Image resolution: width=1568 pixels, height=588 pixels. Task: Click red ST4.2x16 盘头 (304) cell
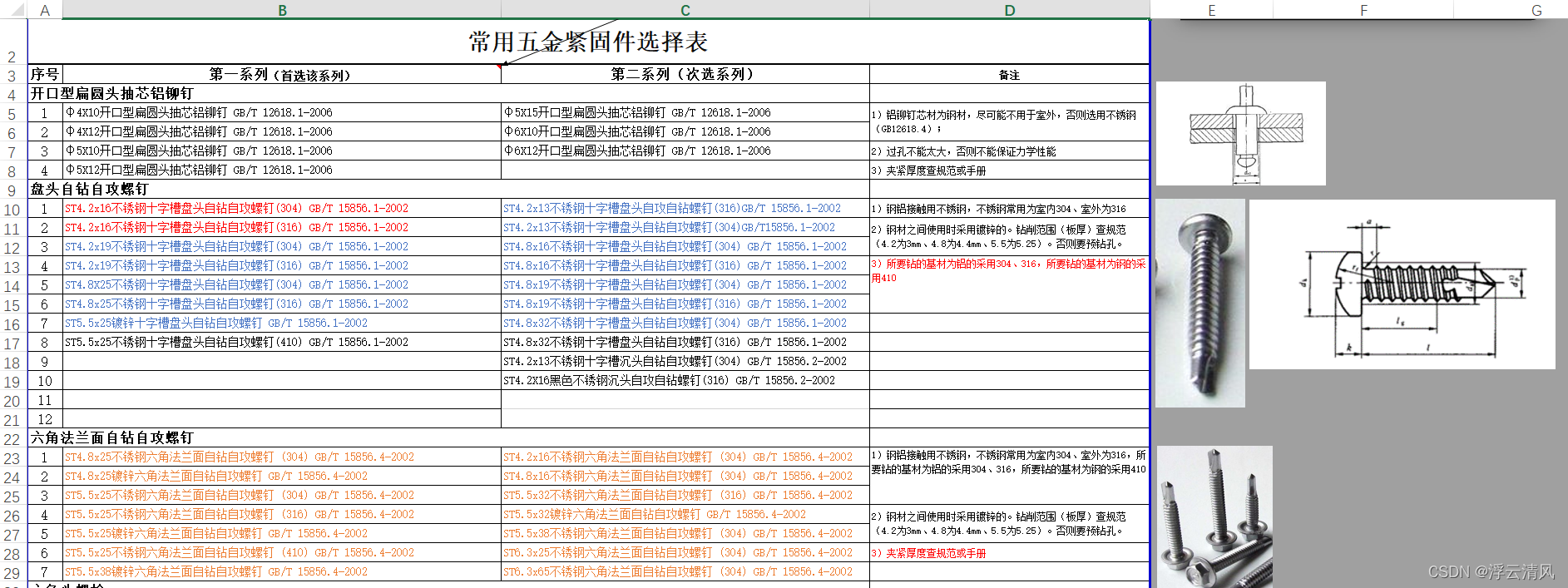[x=281, y=208]
